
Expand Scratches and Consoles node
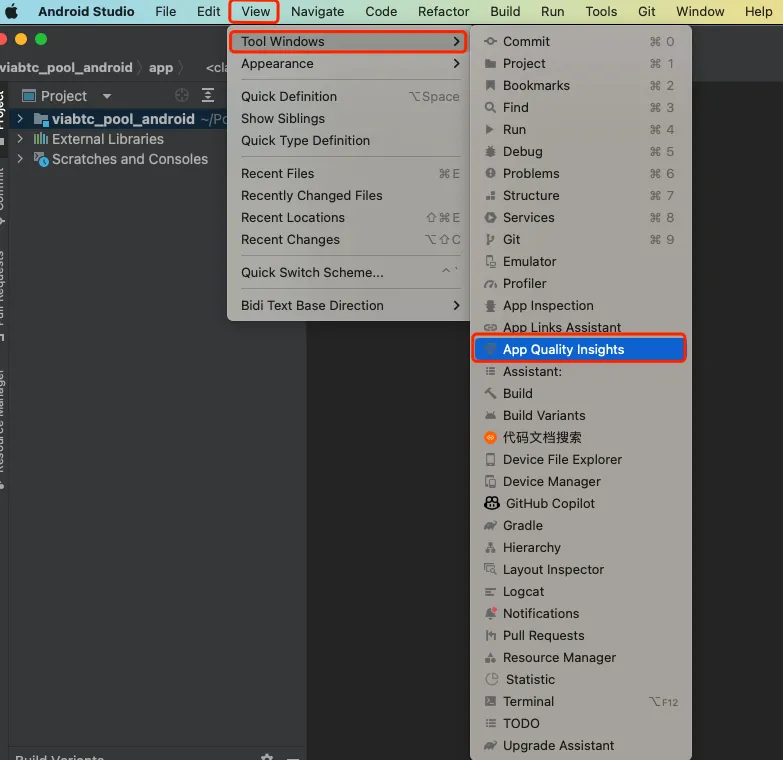pyautogui.click(x=20, y=159)
